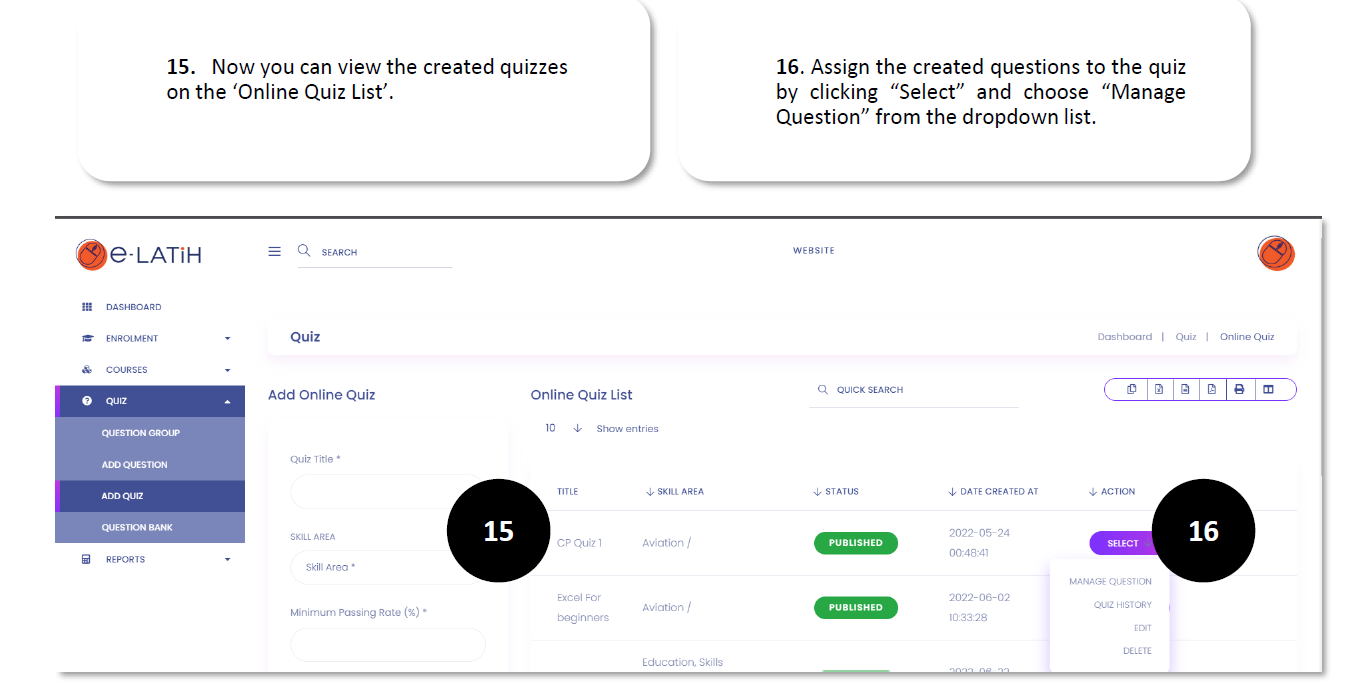Click the Select button for CP Quiz 1
The height and width of the screenshot is (688, 1348).
click(x=1123, y=543)
